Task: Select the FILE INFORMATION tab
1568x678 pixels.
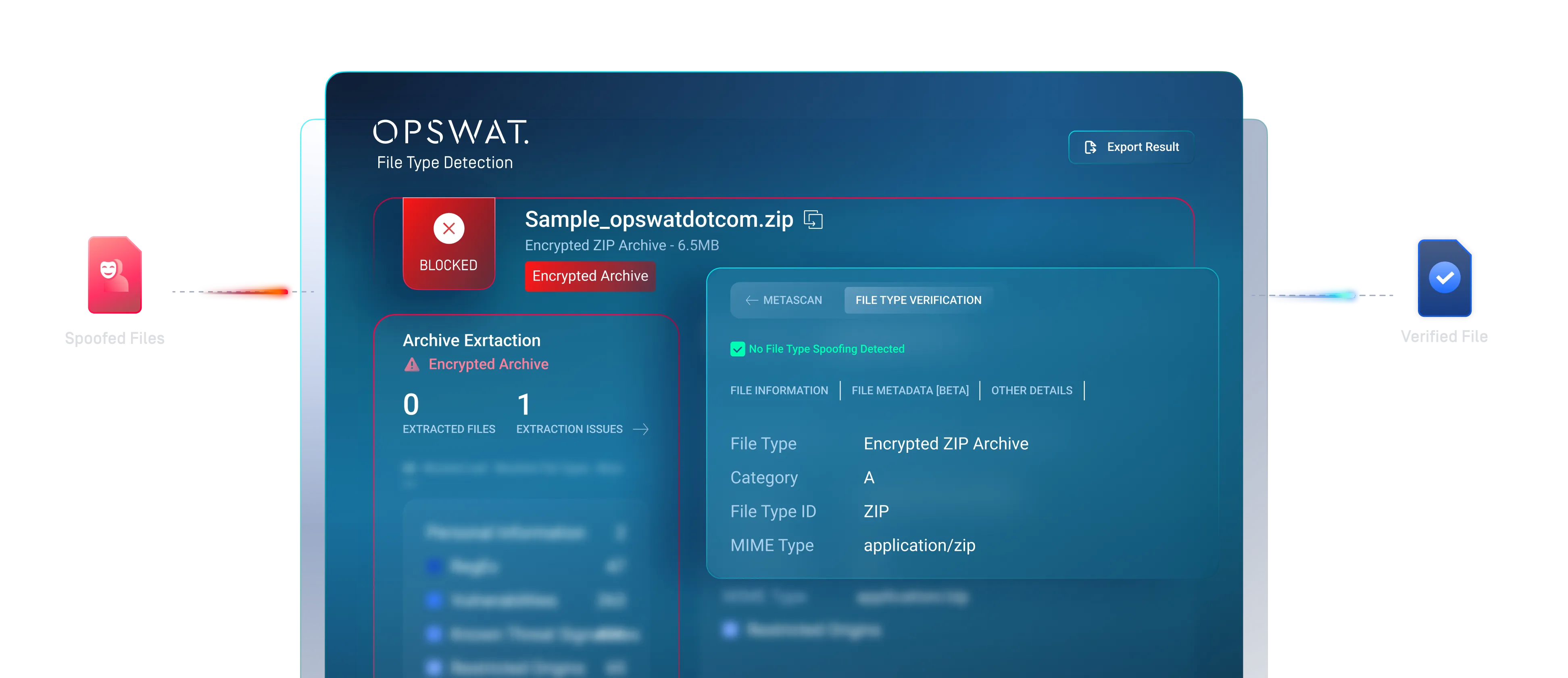Action: click(x=778, y=391)
